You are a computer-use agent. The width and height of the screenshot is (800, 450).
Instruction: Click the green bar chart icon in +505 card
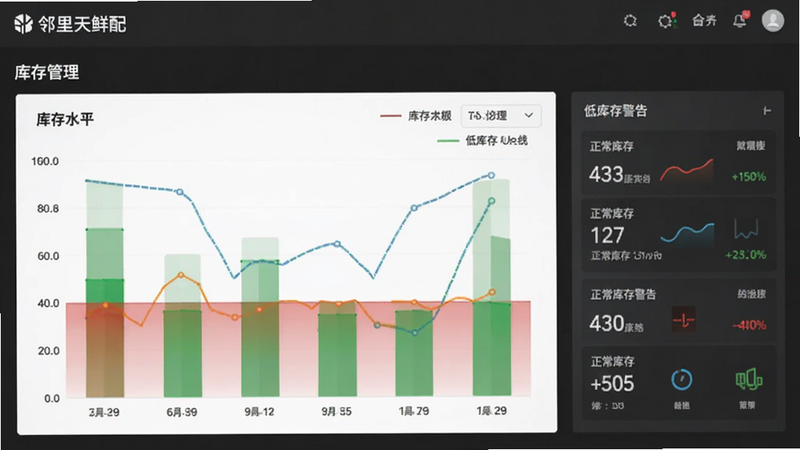[748, 380]
